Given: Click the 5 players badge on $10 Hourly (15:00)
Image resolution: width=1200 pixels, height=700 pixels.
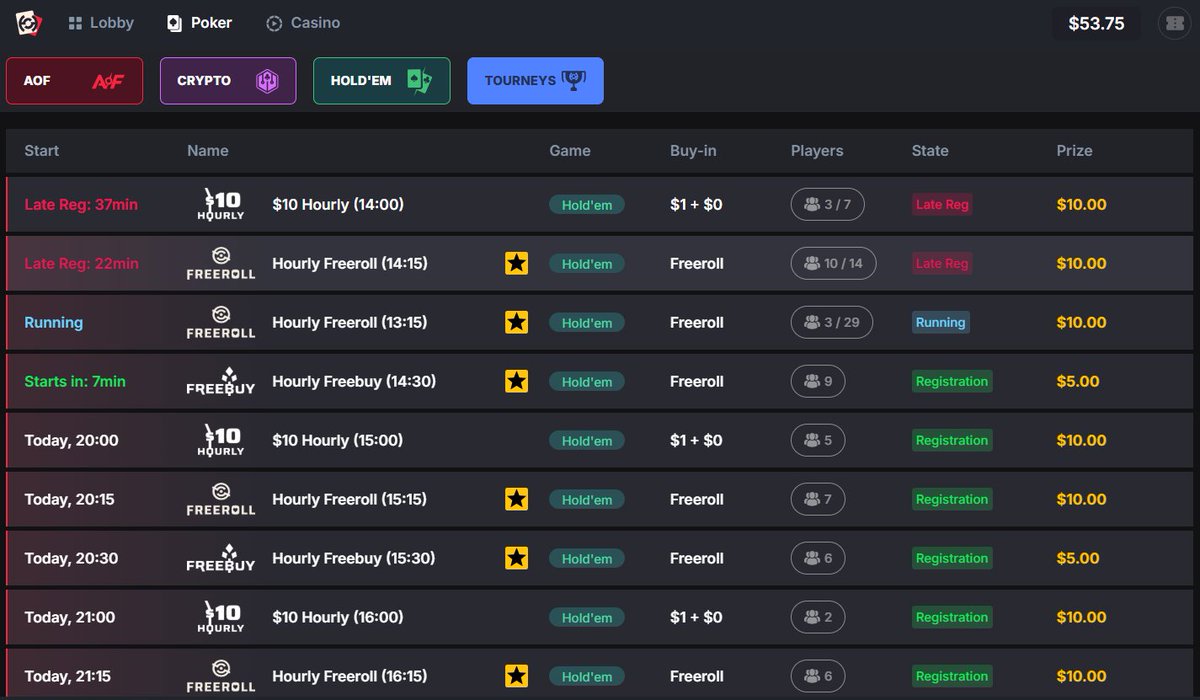Looking at the screenshot, I should (818, 441).
